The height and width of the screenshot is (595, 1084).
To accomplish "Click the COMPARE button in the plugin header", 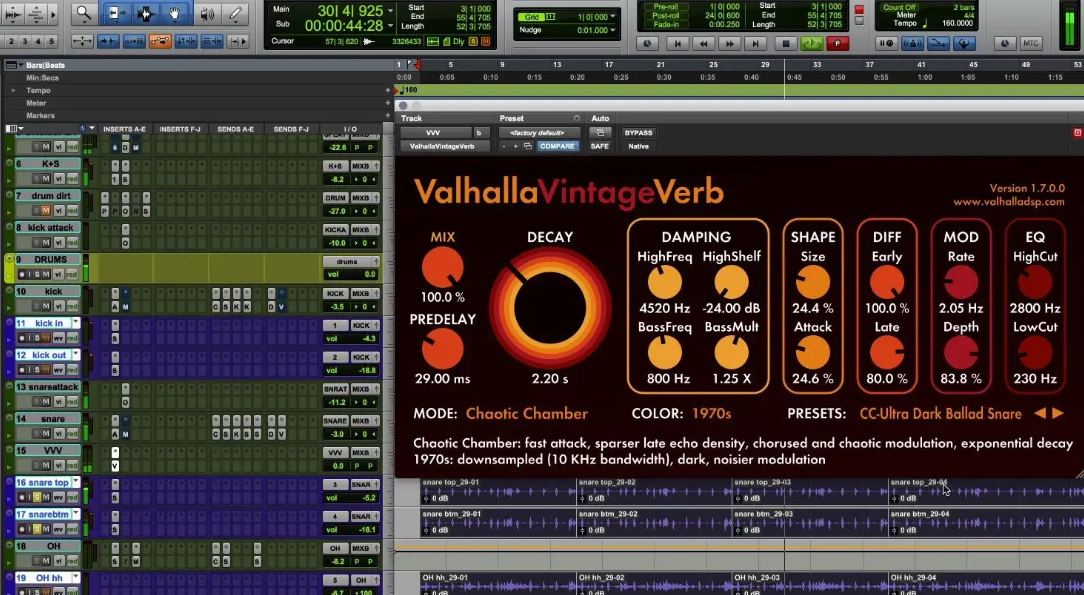I will pos(557,147).
